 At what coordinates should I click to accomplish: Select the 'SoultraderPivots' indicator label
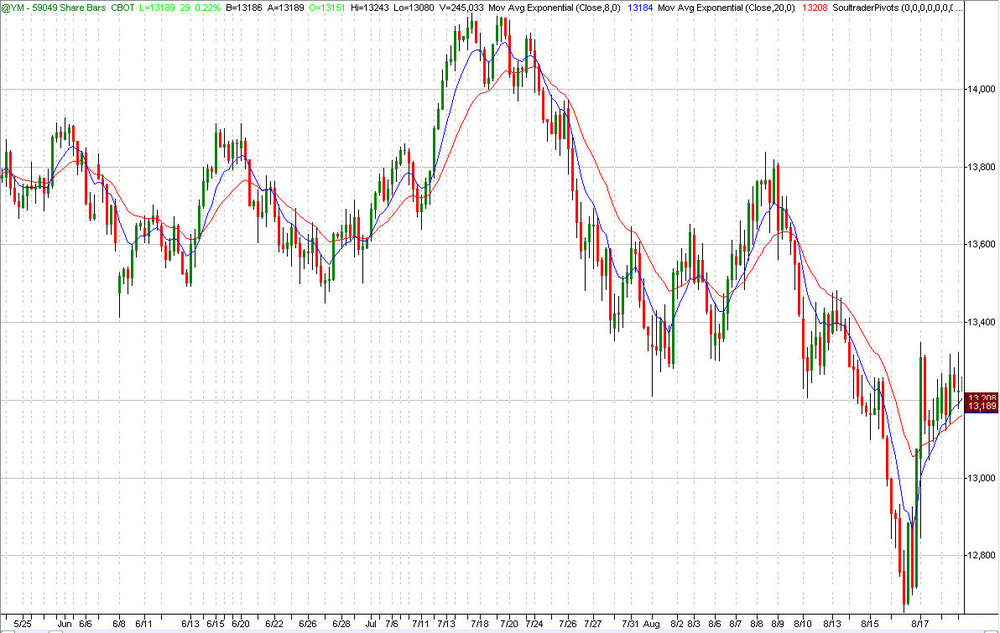(864, 8)
